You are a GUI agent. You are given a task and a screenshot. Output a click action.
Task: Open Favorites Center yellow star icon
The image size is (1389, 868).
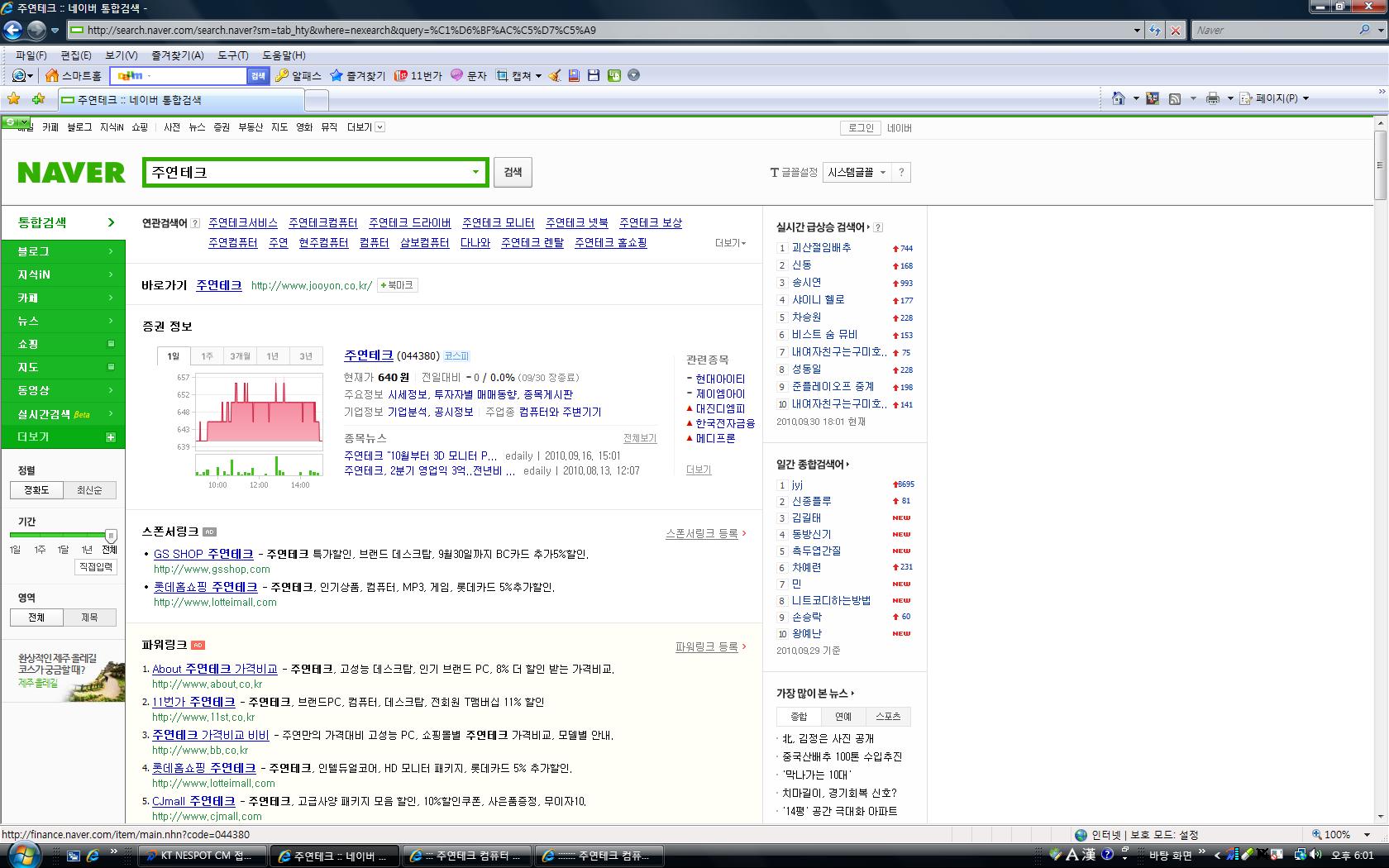coord(14,99)
